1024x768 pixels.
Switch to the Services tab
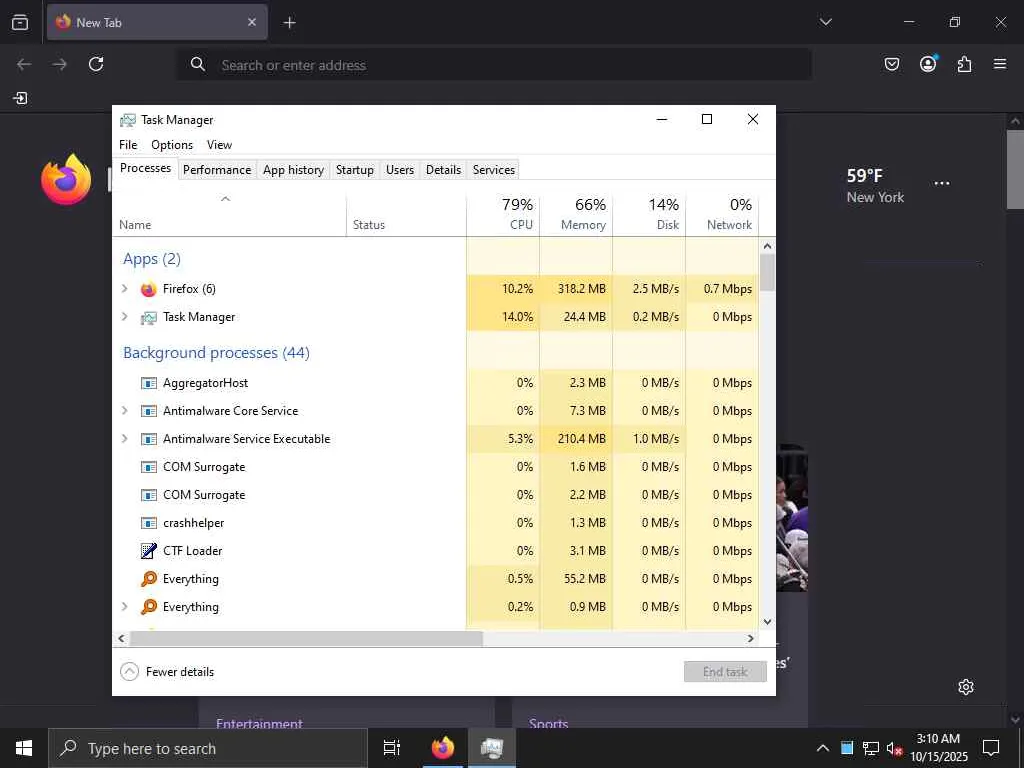point(494,170)
